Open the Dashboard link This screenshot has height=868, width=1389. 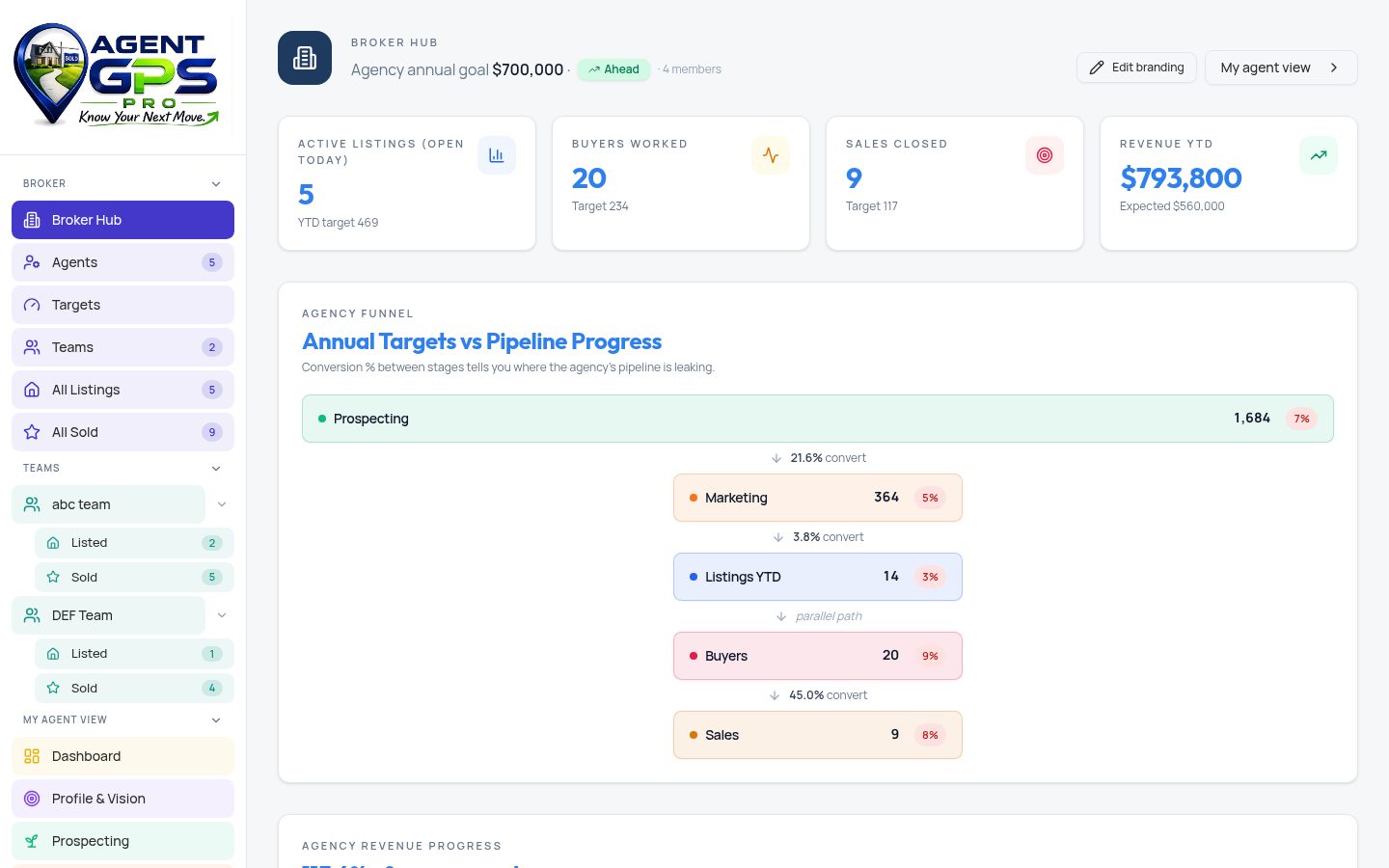(x=123, y=756)
